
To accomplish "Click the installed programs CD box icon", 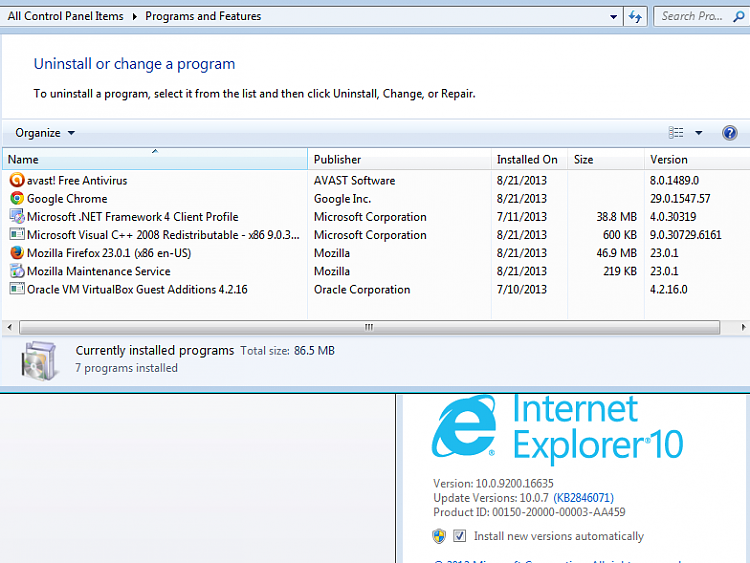I will [39, 361].
